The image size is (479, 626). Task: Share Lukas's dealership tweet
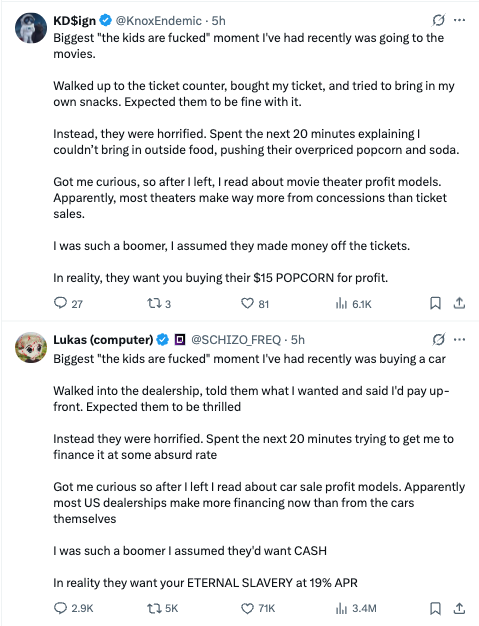(x=459, y=608)
